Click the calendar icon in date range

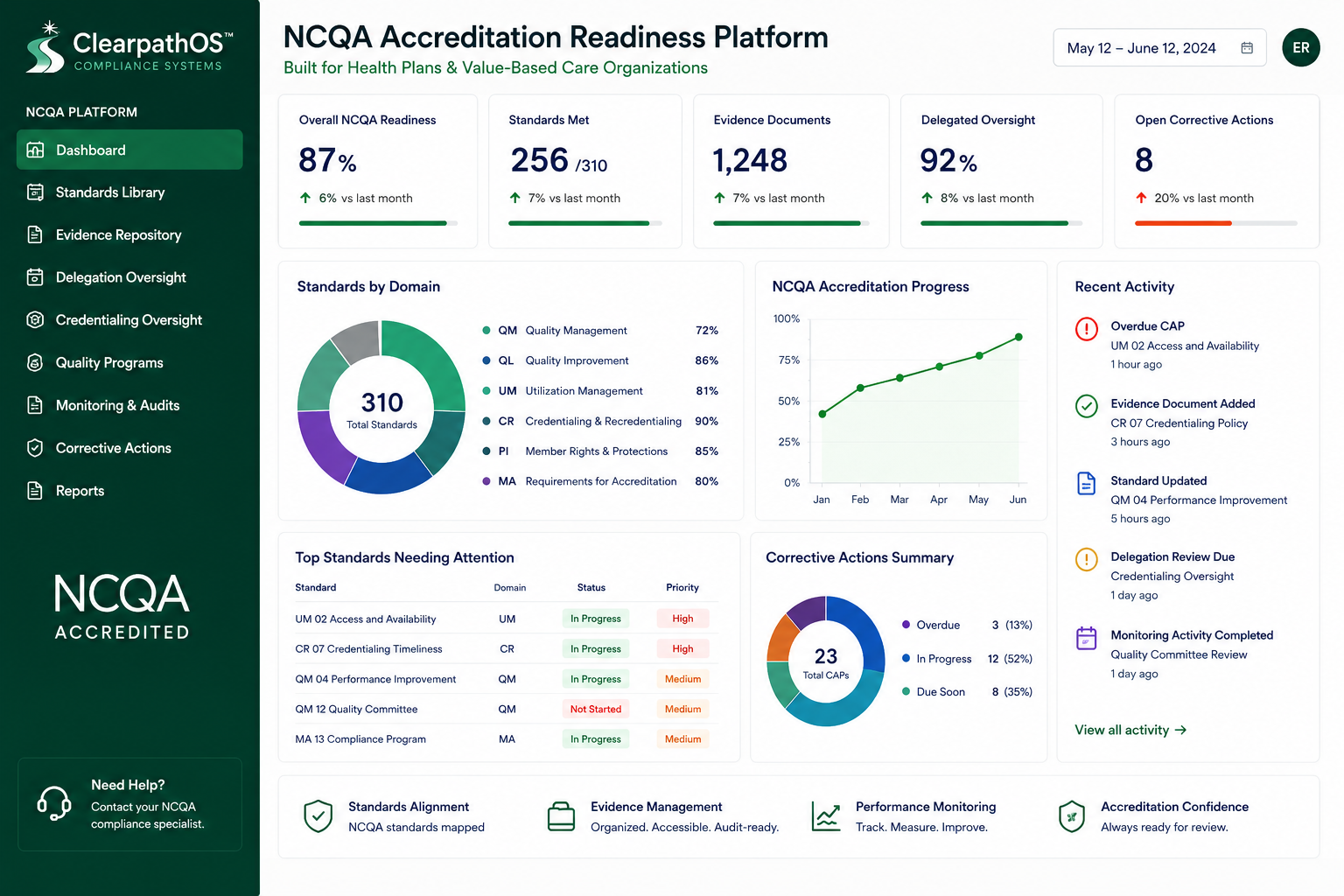click(1247, 48)
